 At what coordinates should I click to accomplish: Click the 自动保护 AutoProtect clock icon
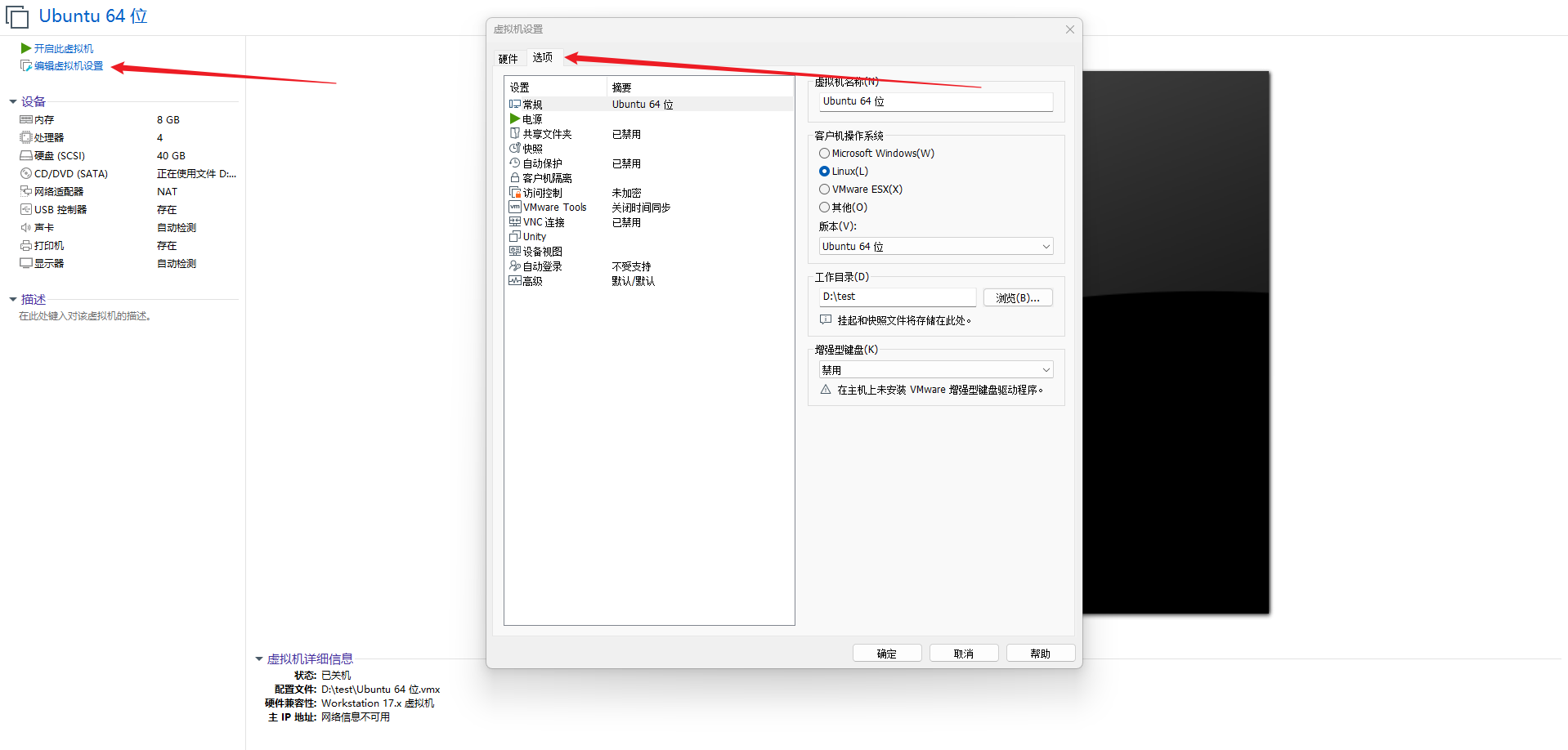pos(515,163)
